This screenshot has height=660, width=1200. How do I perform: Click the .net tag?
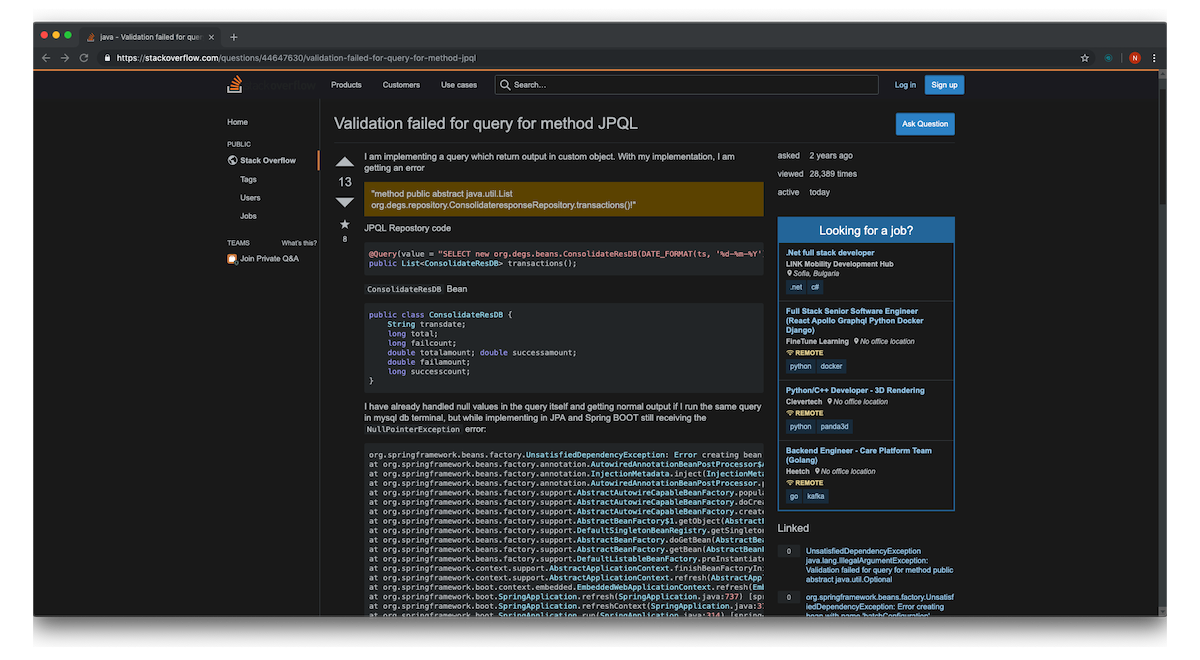click(796, 287)
